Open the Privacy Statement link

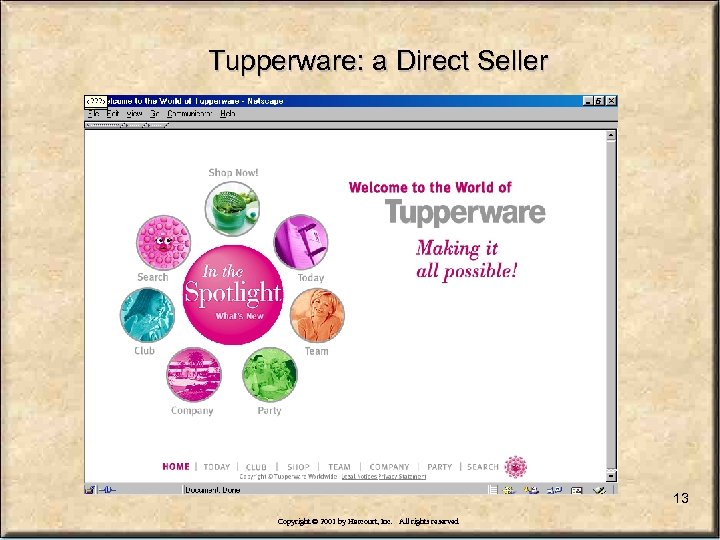point(402,477)
